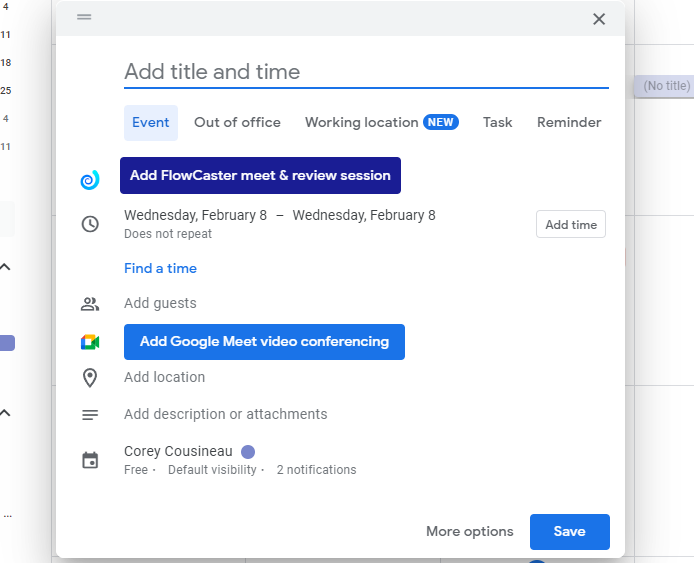Grab the drag handle icon at dialog top

84,17
